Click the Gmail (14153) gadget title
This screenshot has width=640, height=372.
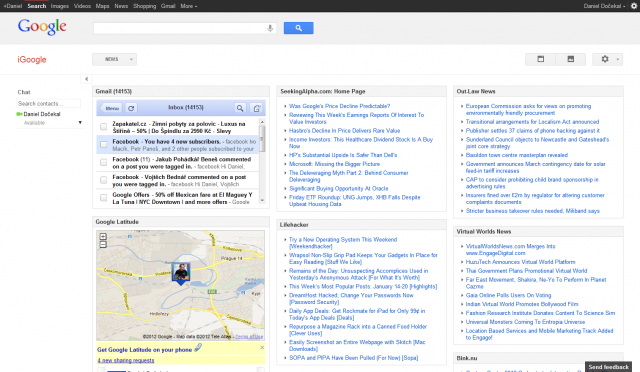pyautogui.click(x=113, y=91)
